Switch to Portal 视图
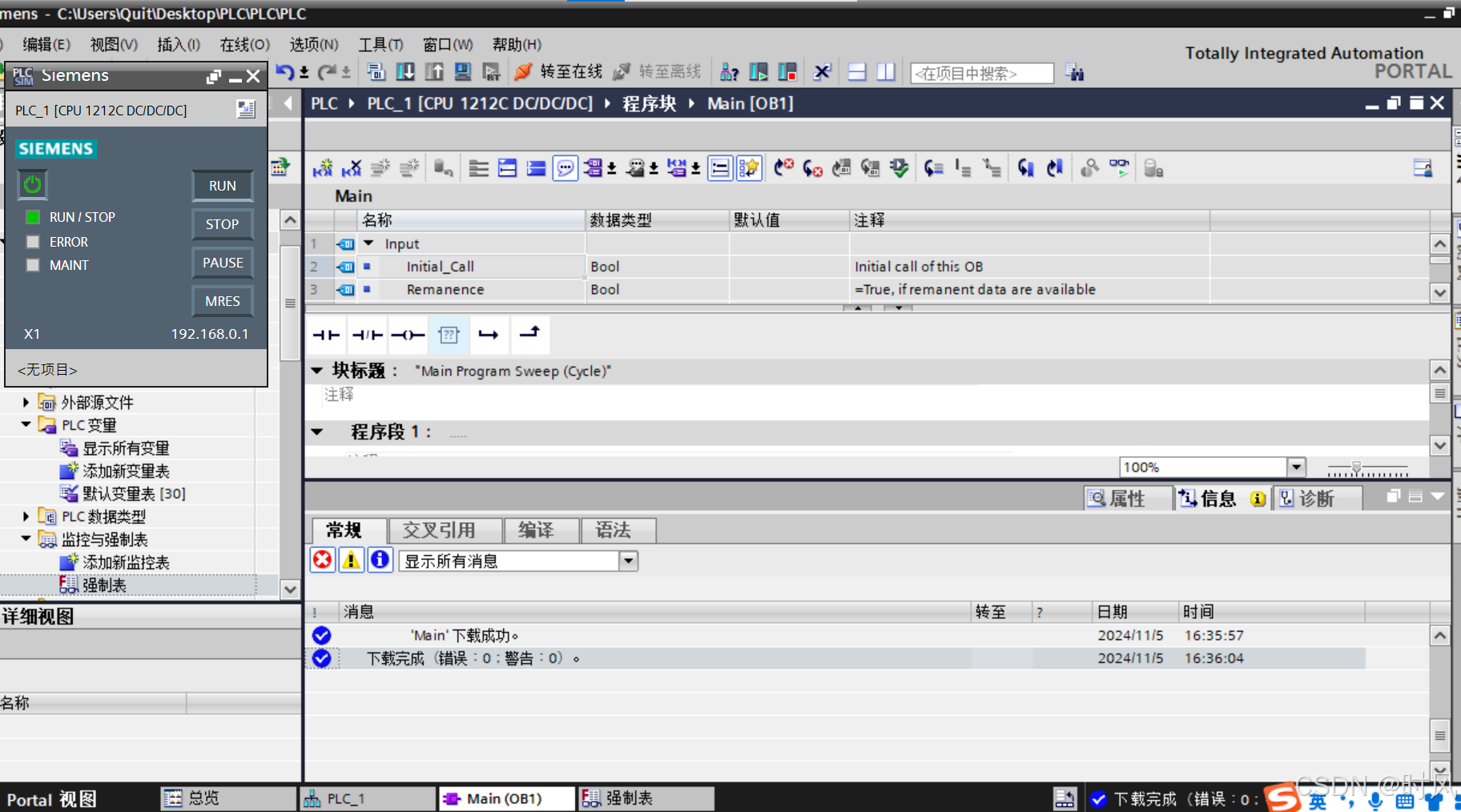 51,799
